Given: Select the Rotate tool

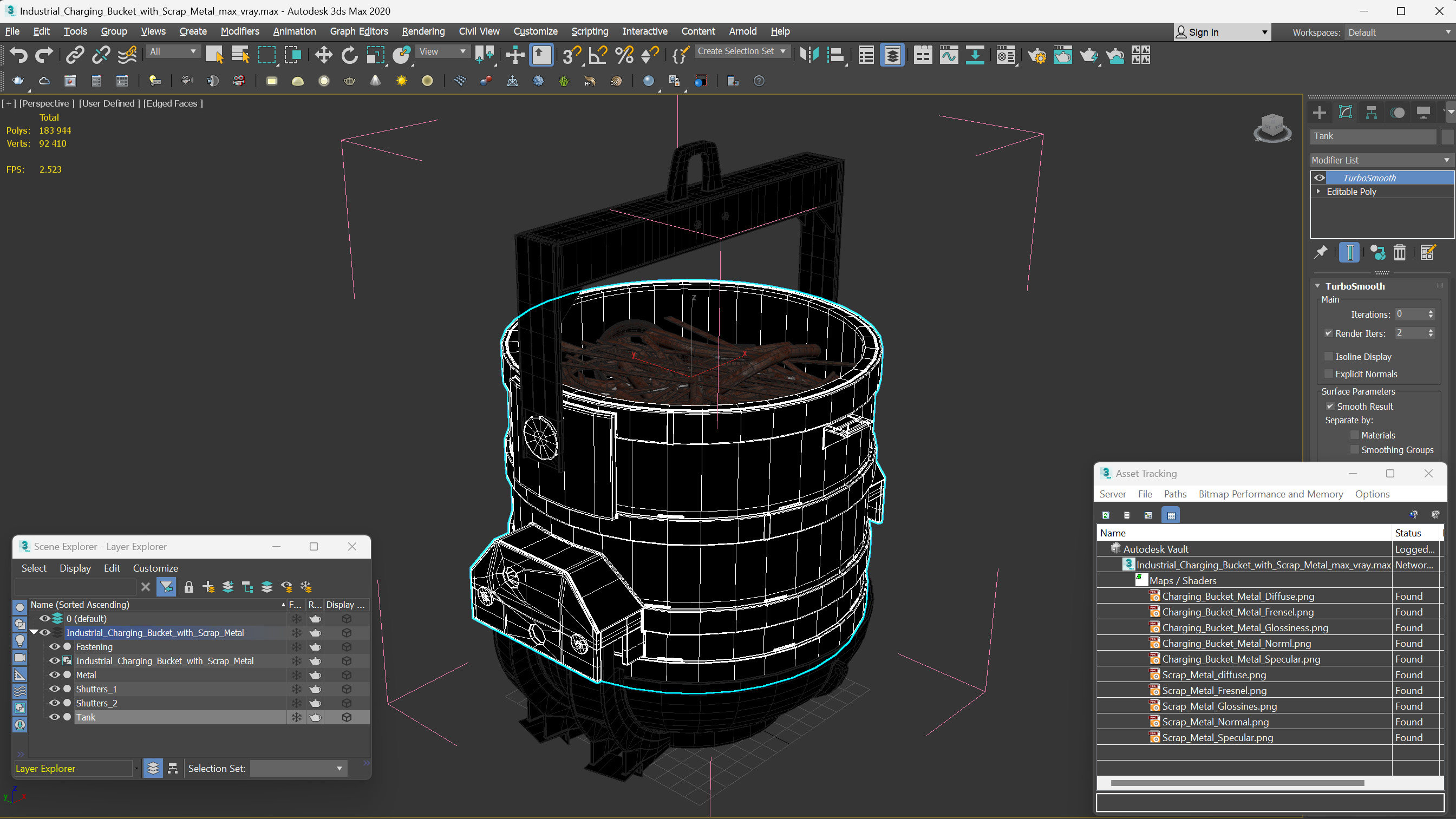Looking at the screenshot, I should click(349, 55).
